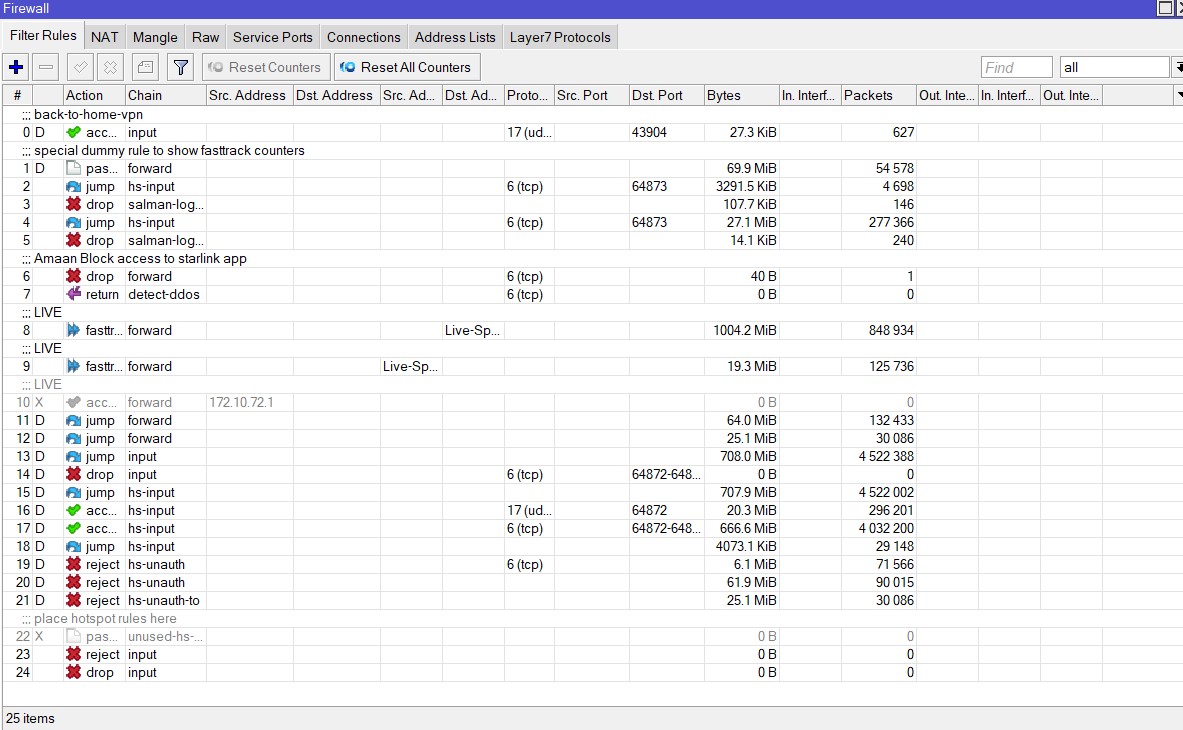Sort by the Packets column header
1183x730 pixels.
tap(878, 95)
